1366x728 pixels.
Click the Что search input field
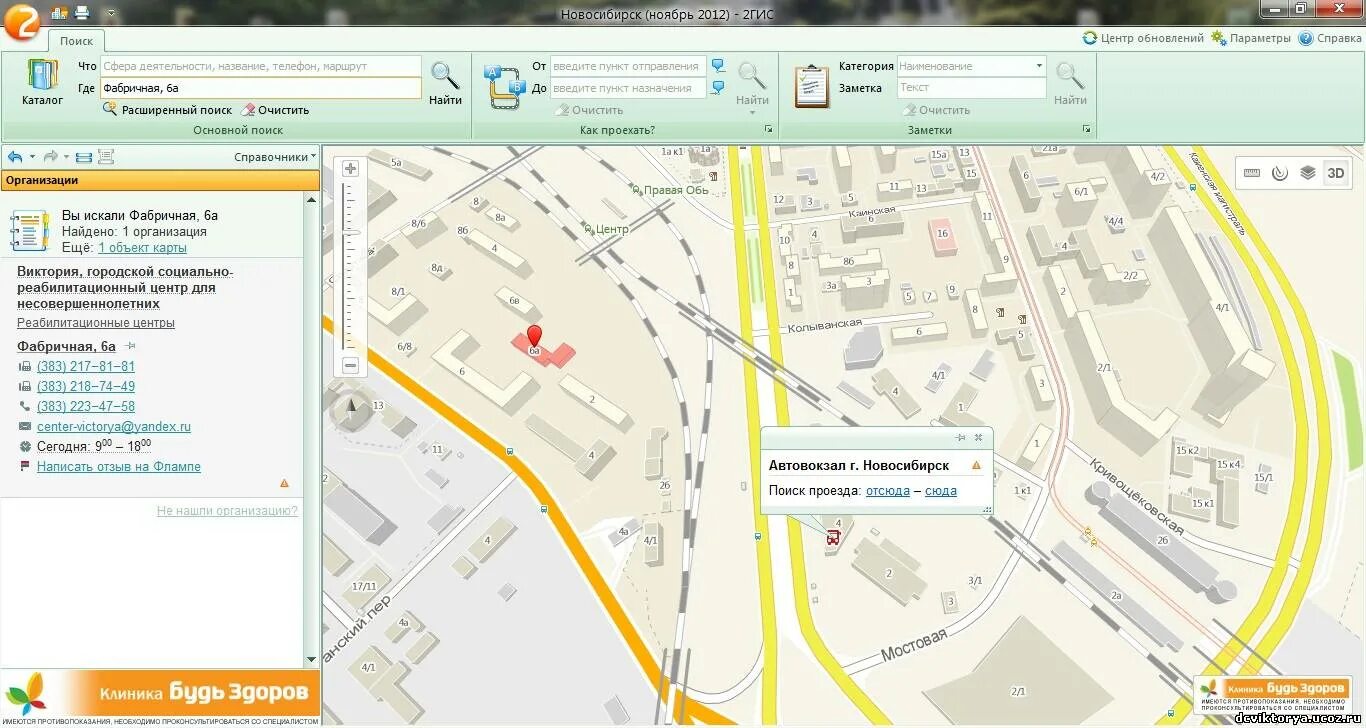click(x=261, y=66)
